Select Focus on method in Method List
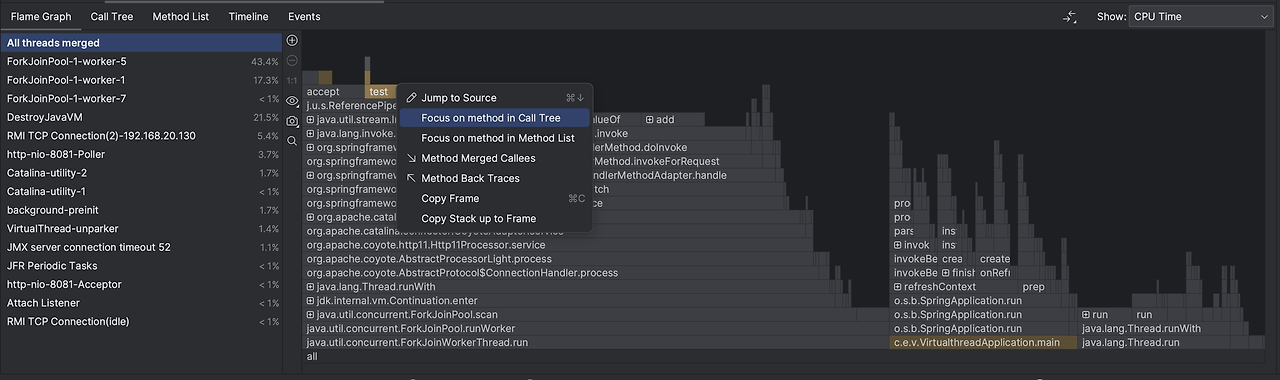Viewport: 1280px width, 380px height. [495, 138]
